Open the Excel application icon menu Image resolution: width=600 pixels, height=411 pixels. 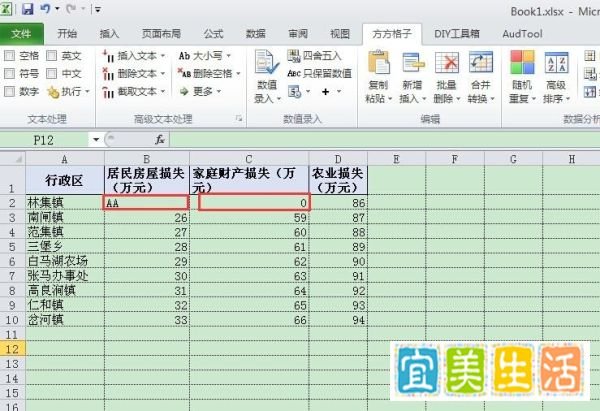[x=6, y=8]
